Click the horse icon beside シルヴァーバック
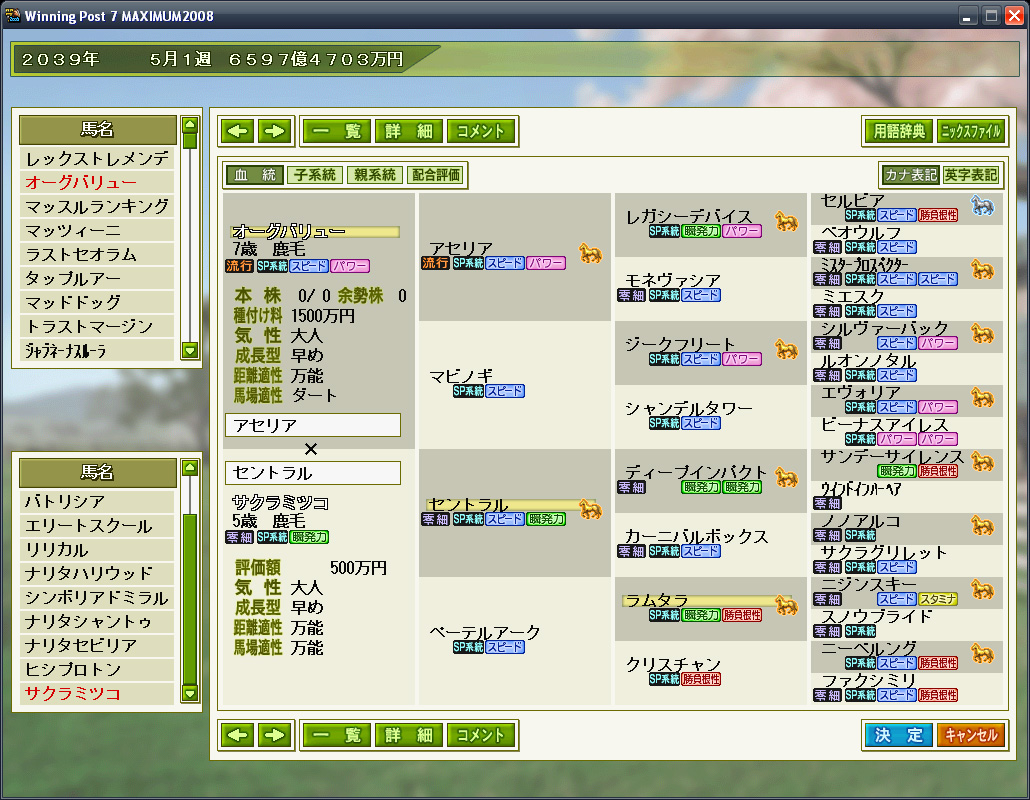 pos(983,334)
